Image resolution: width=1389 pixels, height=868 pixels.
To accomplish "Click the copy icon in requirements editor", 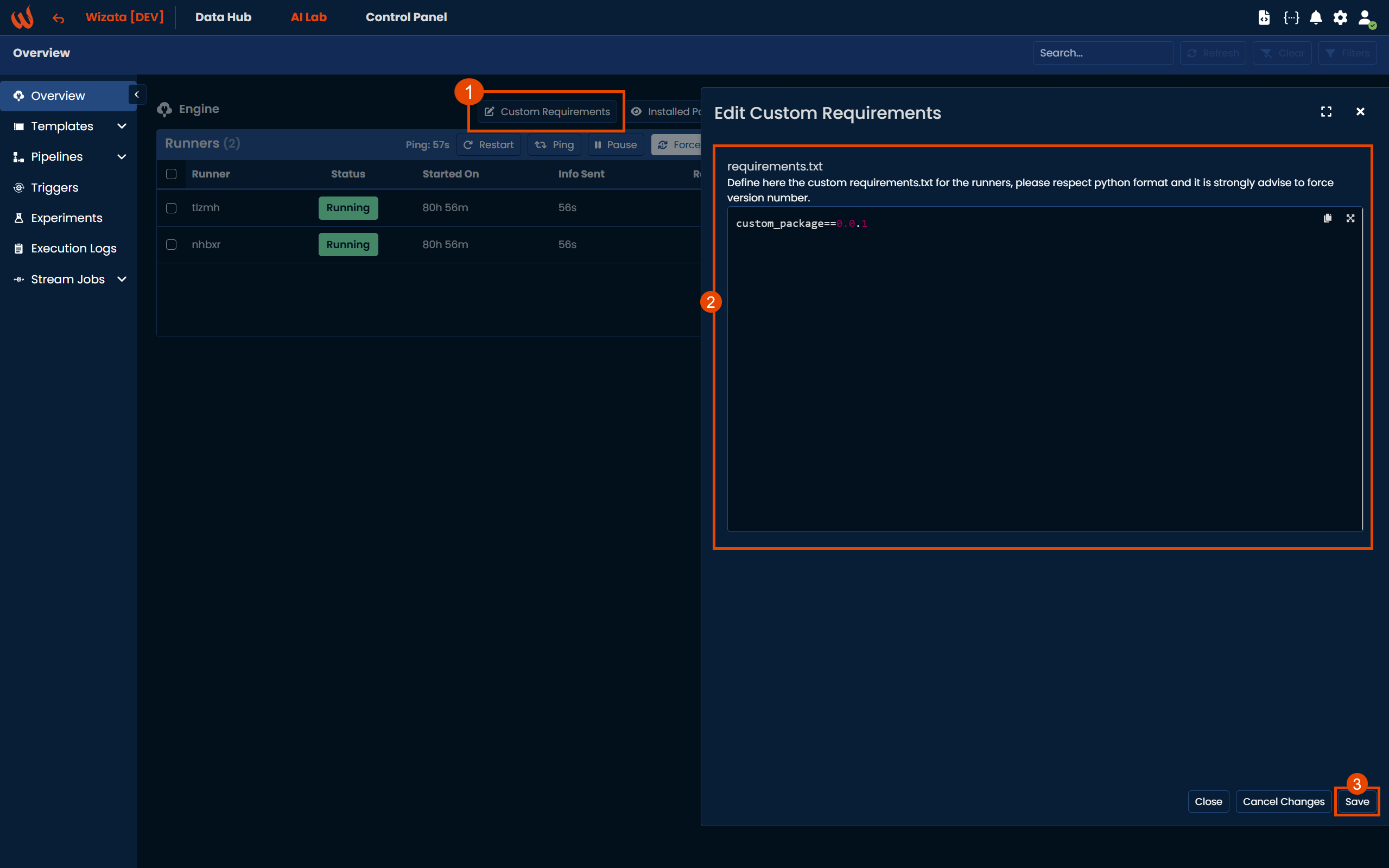I will [x=1327, y=218].
